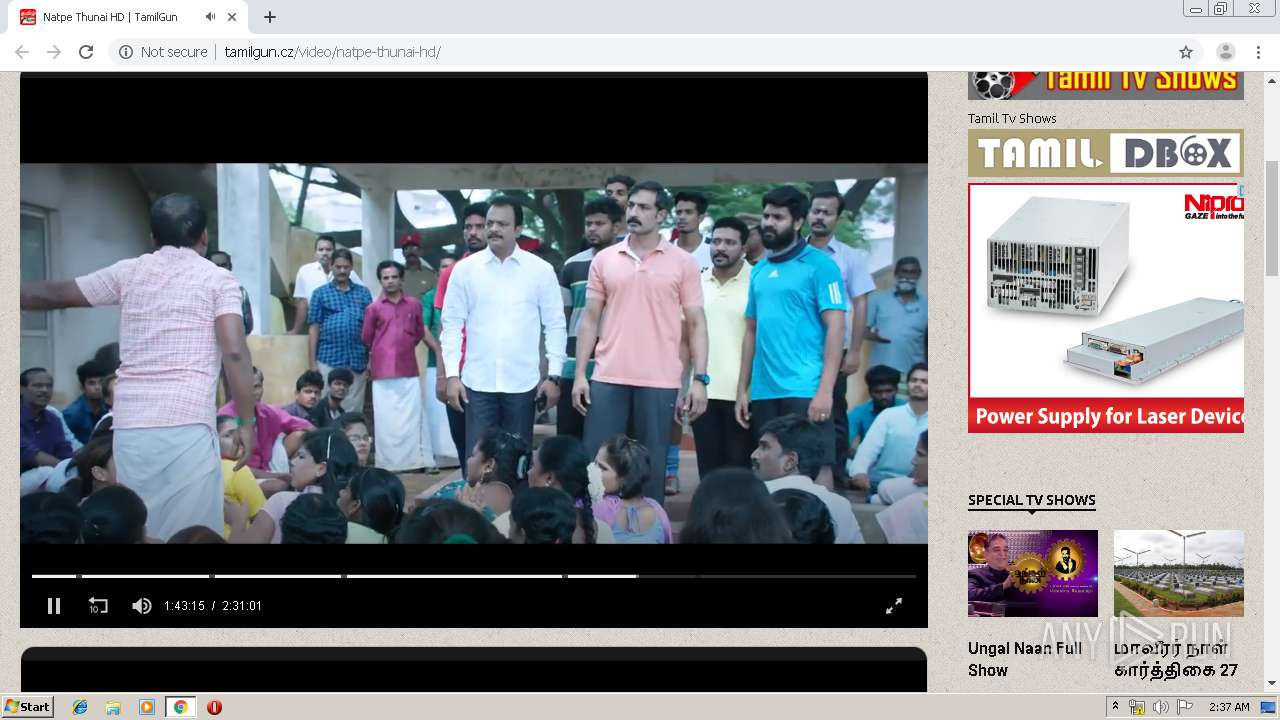Switch the video to fullscreen
This screenshot has height=720, width=1280.
tap(894, 606)
